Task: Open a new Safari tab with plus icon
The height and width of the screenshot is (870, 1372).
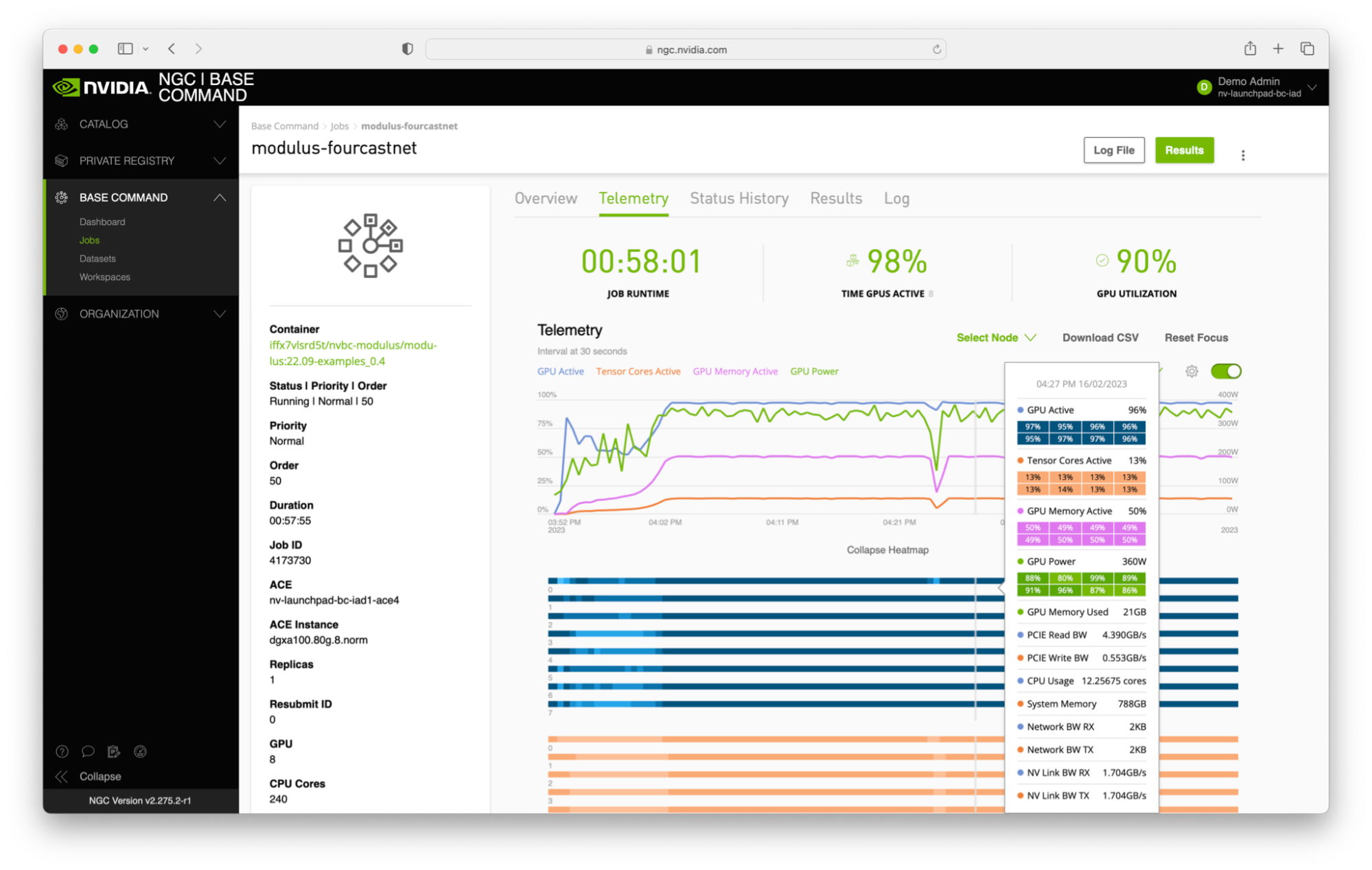Action: (1278, 49)
